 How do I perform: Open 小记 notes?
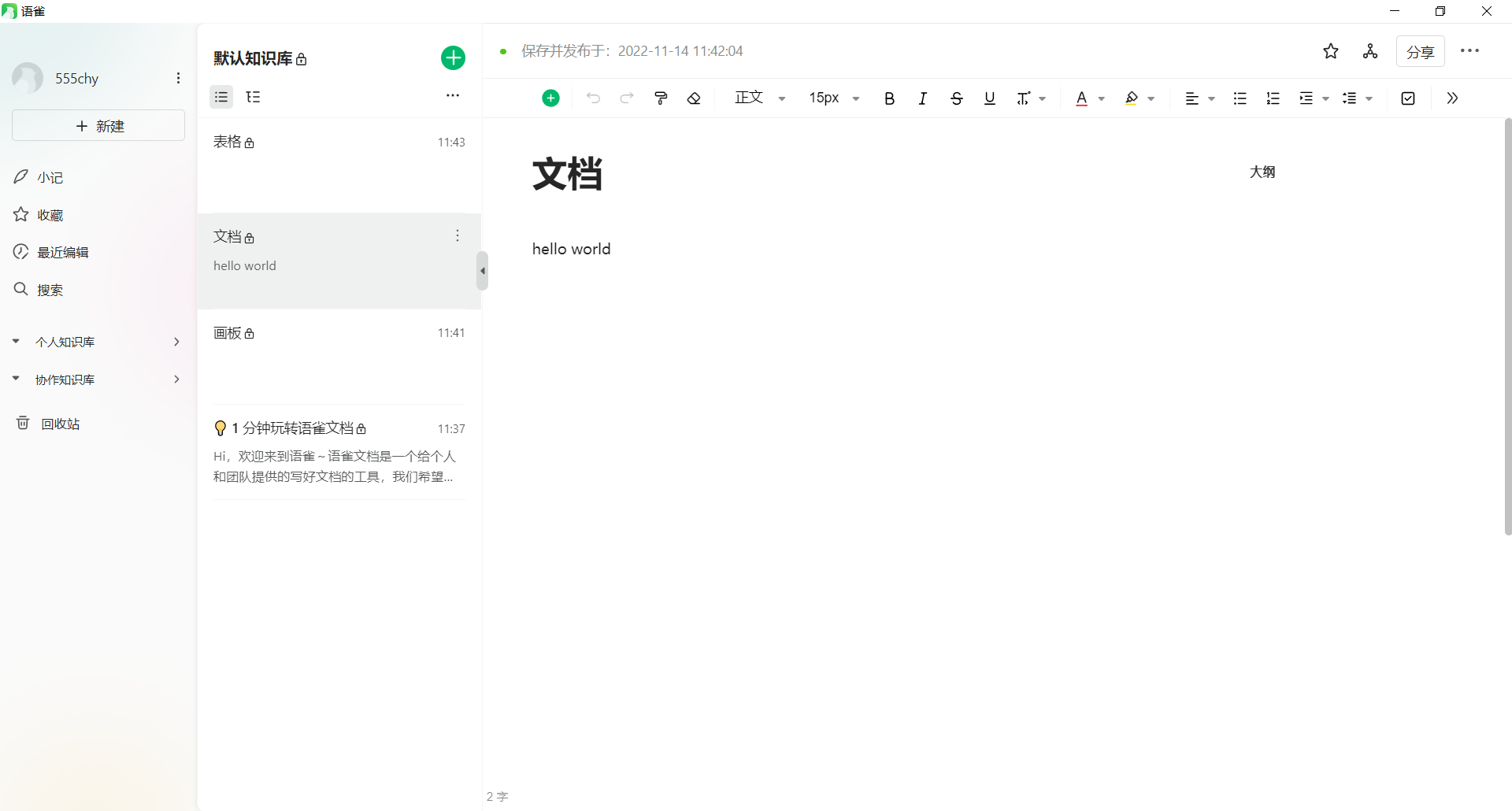click(39, 177)
